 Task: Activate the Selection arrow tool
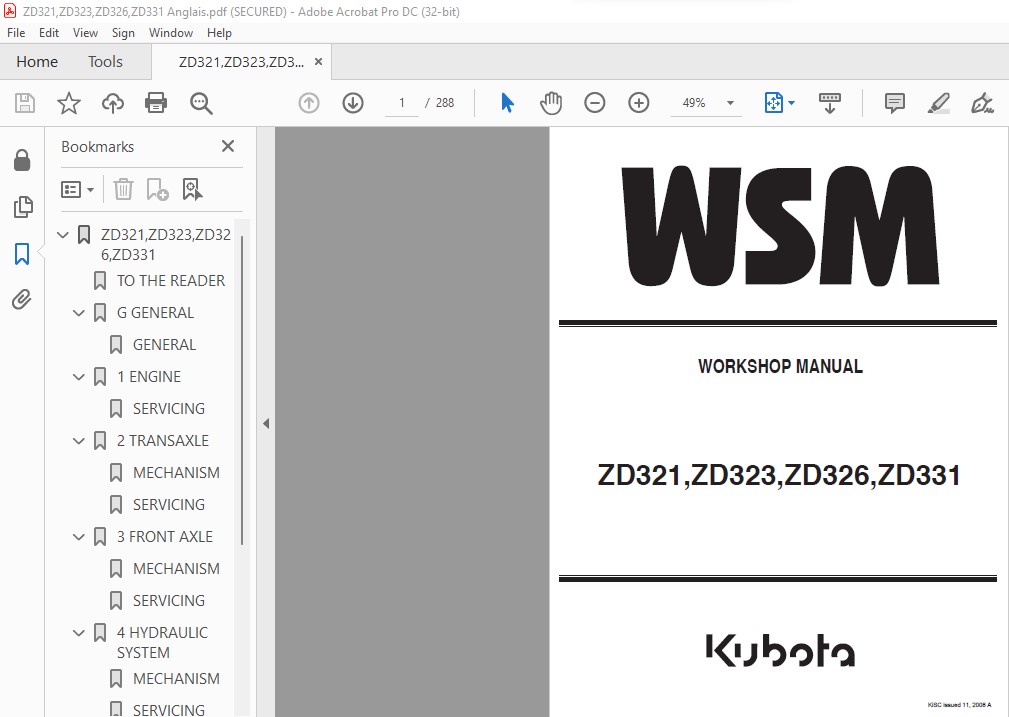pyautogui.click(x=507, y=103)
